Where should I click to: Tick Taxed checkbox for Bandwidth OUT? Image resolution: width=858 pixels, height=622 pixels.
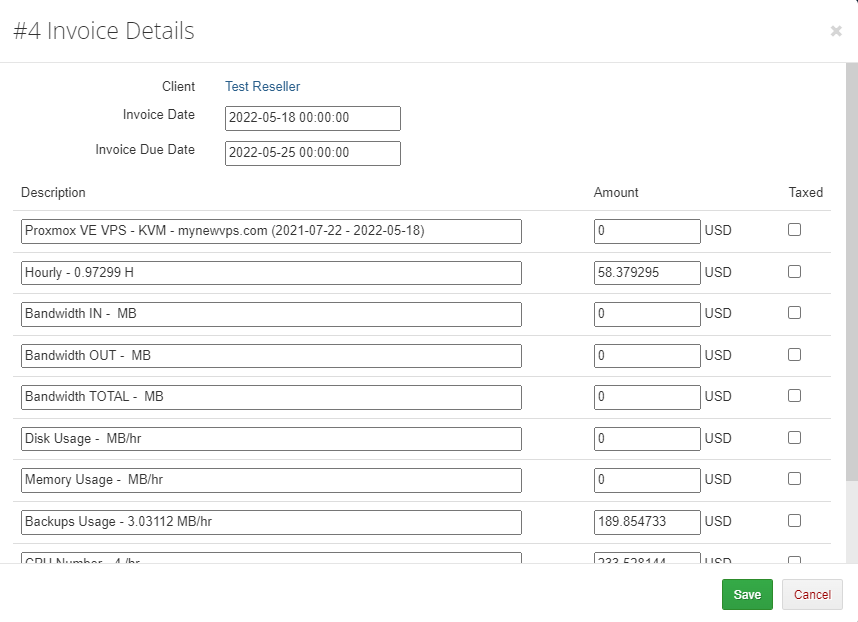pos(794,354)
